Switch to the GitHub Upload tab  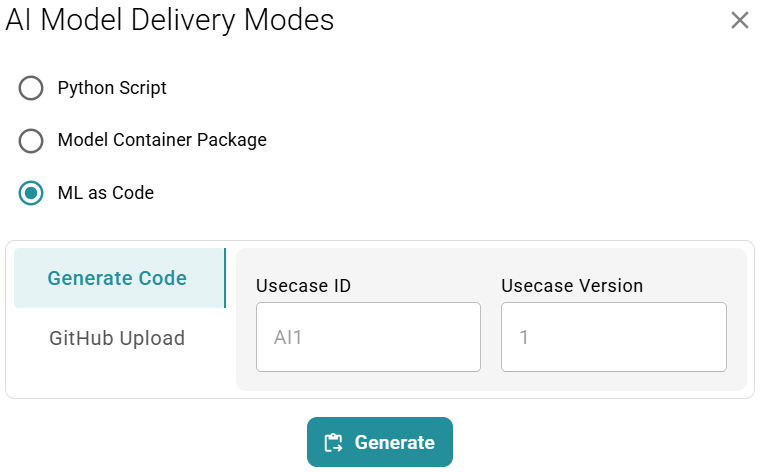[117, 338]
